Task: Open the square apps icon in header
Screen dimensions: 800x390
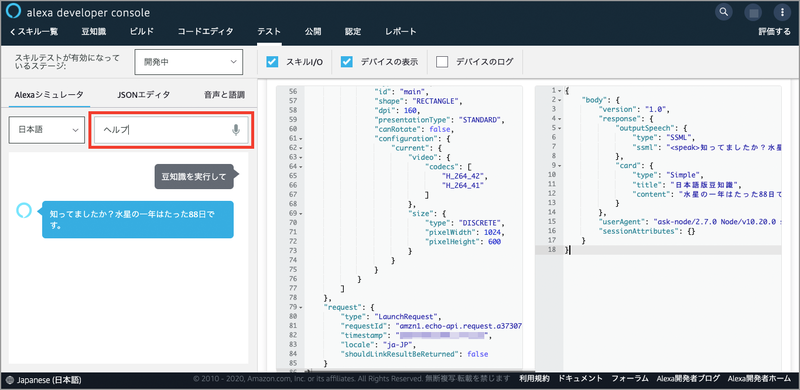Action: (x=753, y=12)
